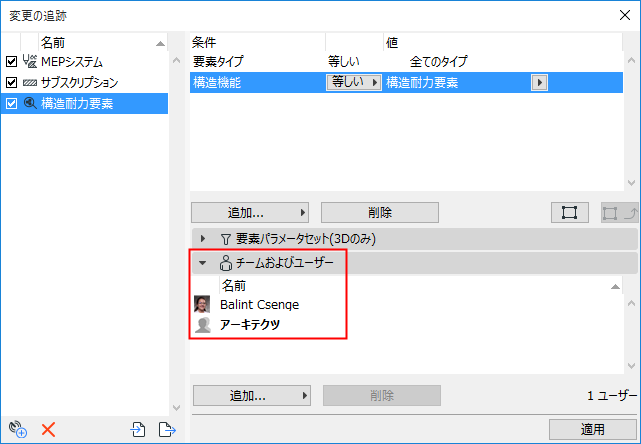Open the 等しい operator dropdown
Viewport: 641px width, 444px height.
(354, 83)
